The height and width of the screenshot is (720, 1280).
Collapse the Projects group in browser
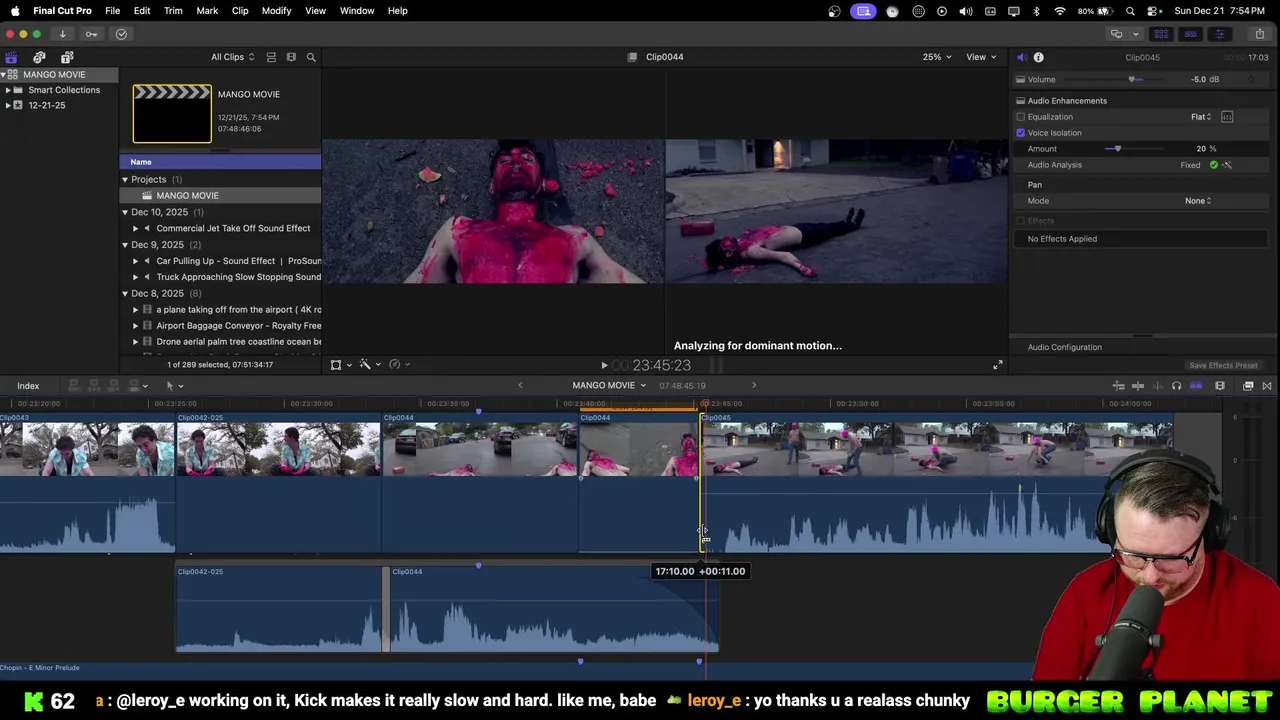pyautogui.click(x=125, y=180)
